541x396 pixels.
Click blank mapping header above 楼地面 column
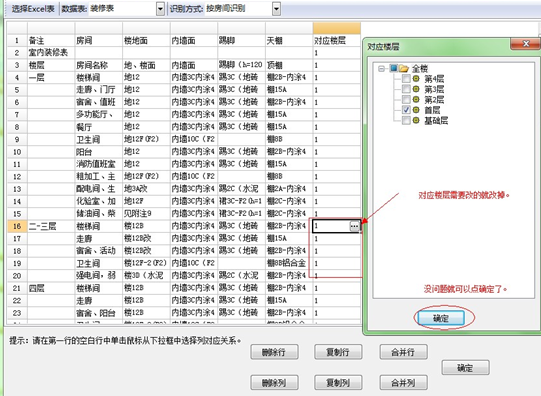[146, 28]
